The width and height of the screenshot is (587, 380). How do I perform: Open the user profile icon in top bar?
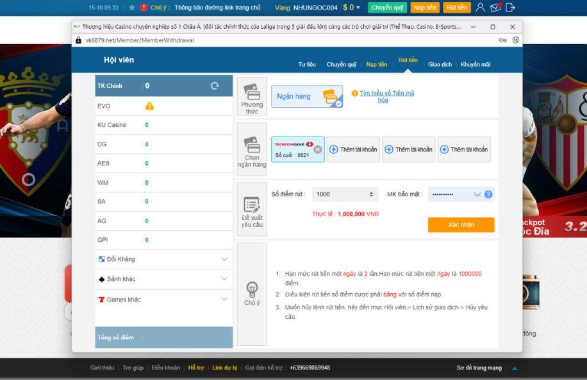coord(480,7)
